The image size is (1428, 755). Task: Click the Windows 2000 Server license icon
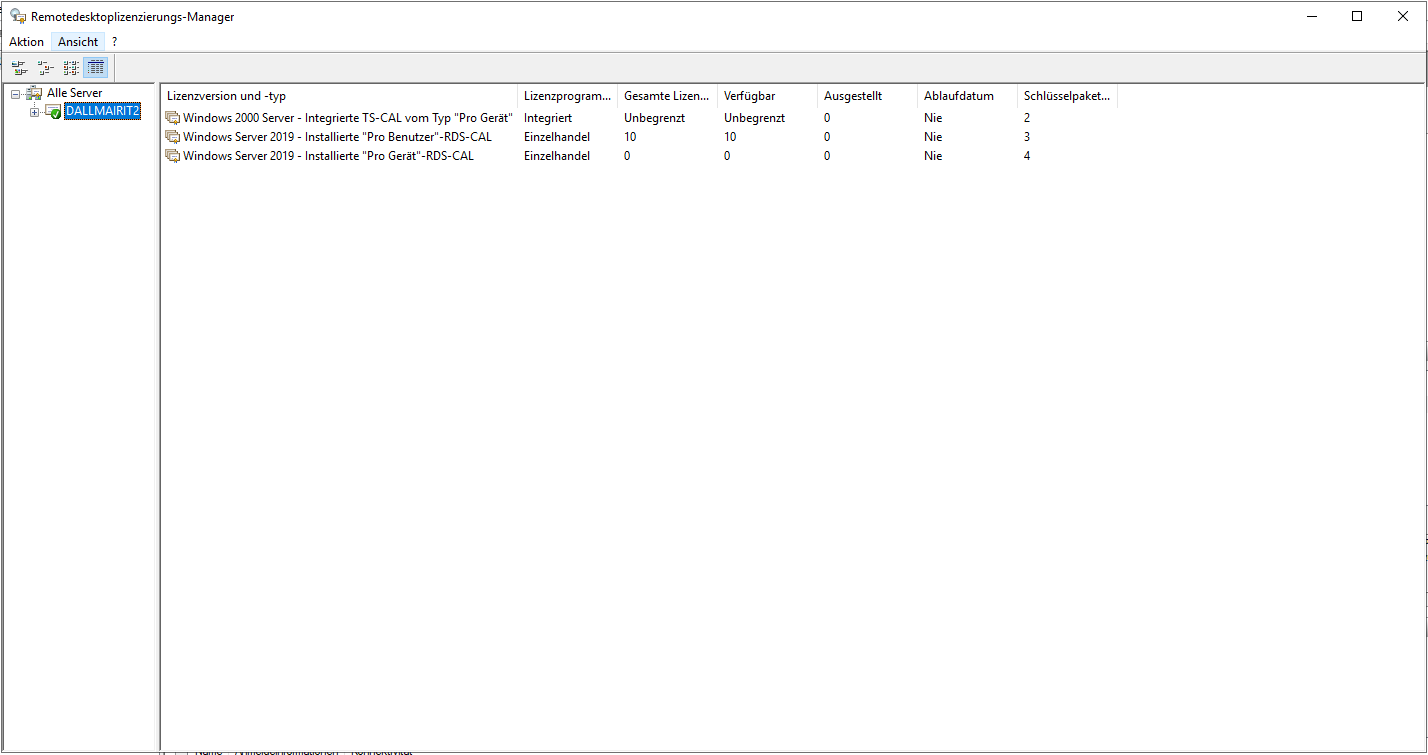[x=173, y=118]
